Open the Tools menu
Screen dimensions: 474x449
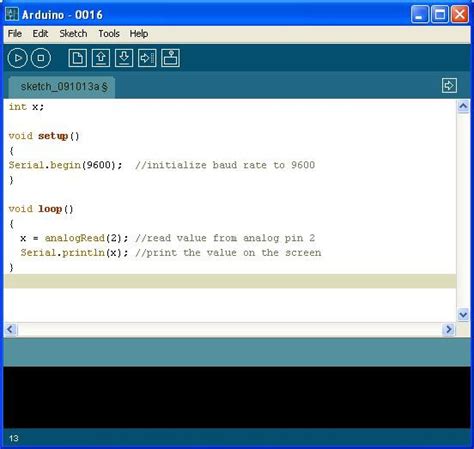[x=109, y=34]
